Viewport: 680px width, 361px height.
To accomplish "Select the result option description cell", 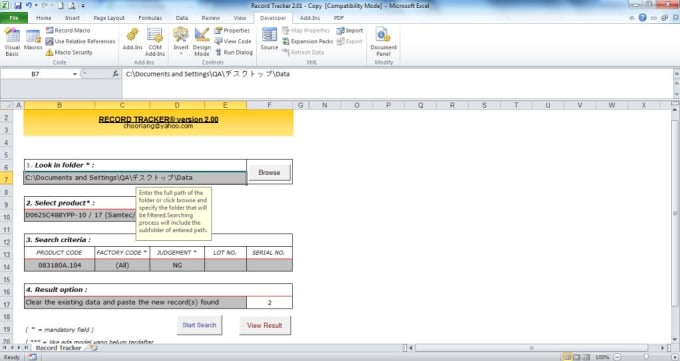I will [x=135, y=302].
